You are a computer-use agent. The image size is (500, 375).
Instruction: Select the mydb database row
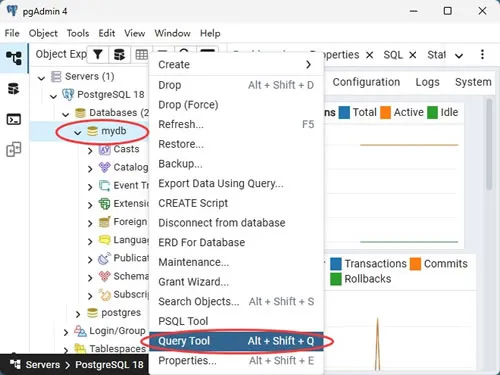coord(89,131)
